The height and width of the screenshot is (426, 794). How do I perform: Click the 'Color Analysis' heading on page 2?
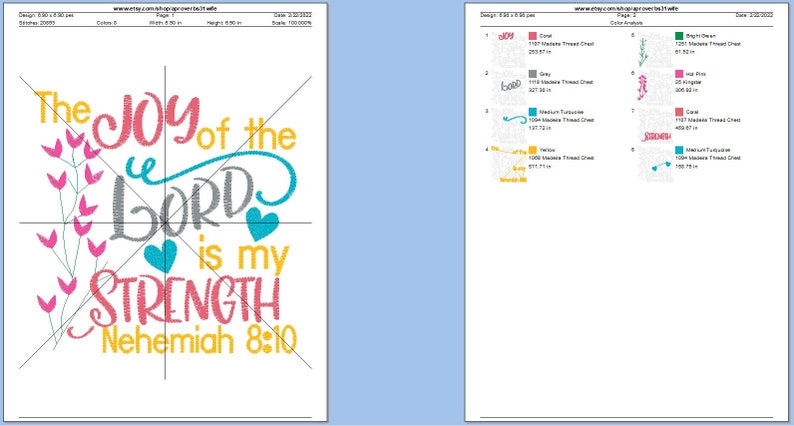coord(626,23)
